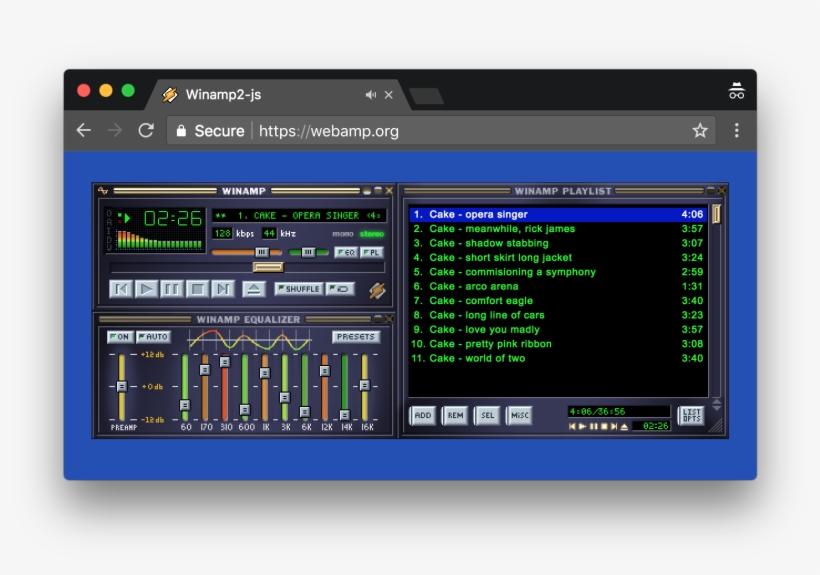The image size is (820, 575).
Task: Mute the tab via speaker icon
Action: [x=371, y=95]
